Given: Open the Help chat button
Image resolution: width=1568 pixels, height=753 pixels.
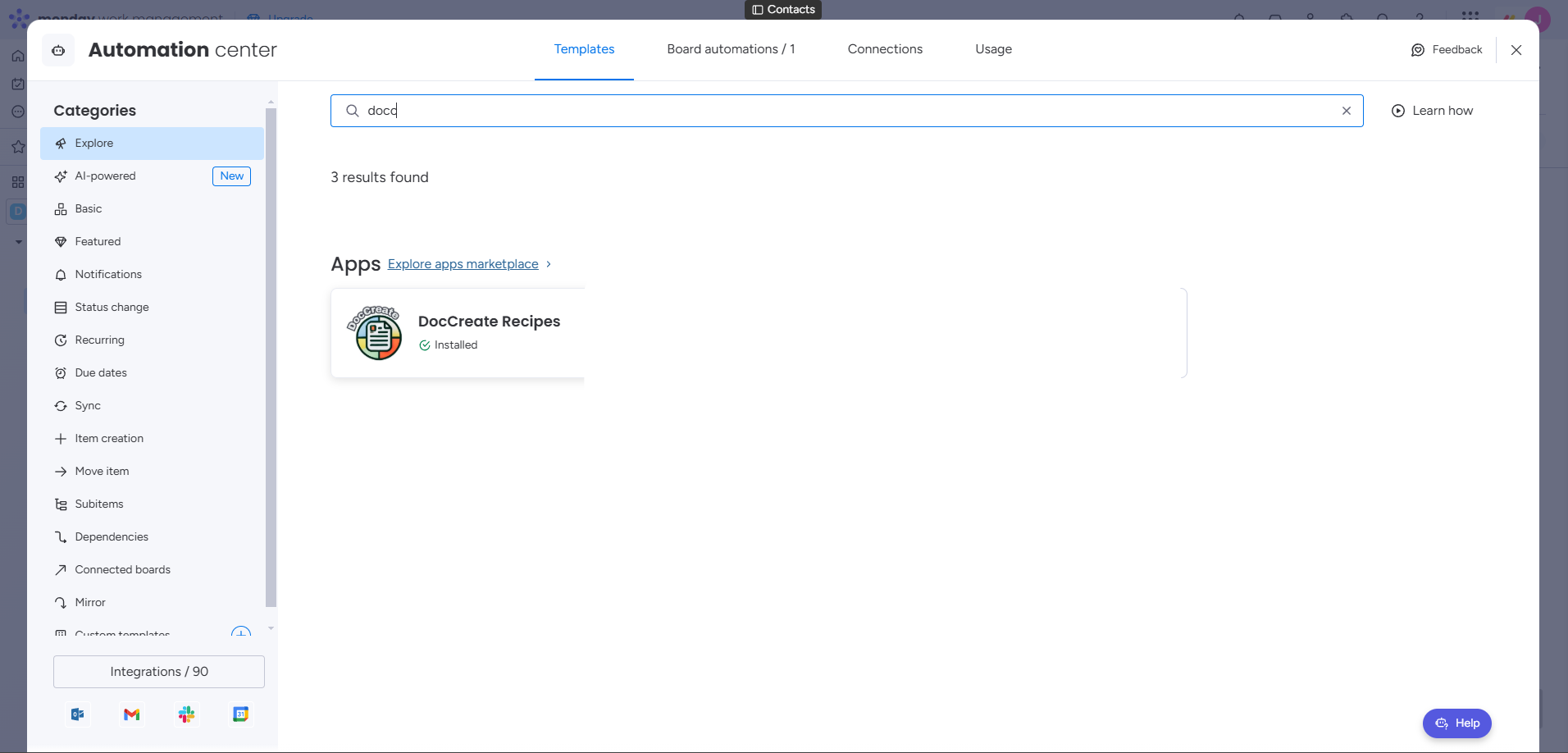Looking at the screenshot, I should point(1457,723).
